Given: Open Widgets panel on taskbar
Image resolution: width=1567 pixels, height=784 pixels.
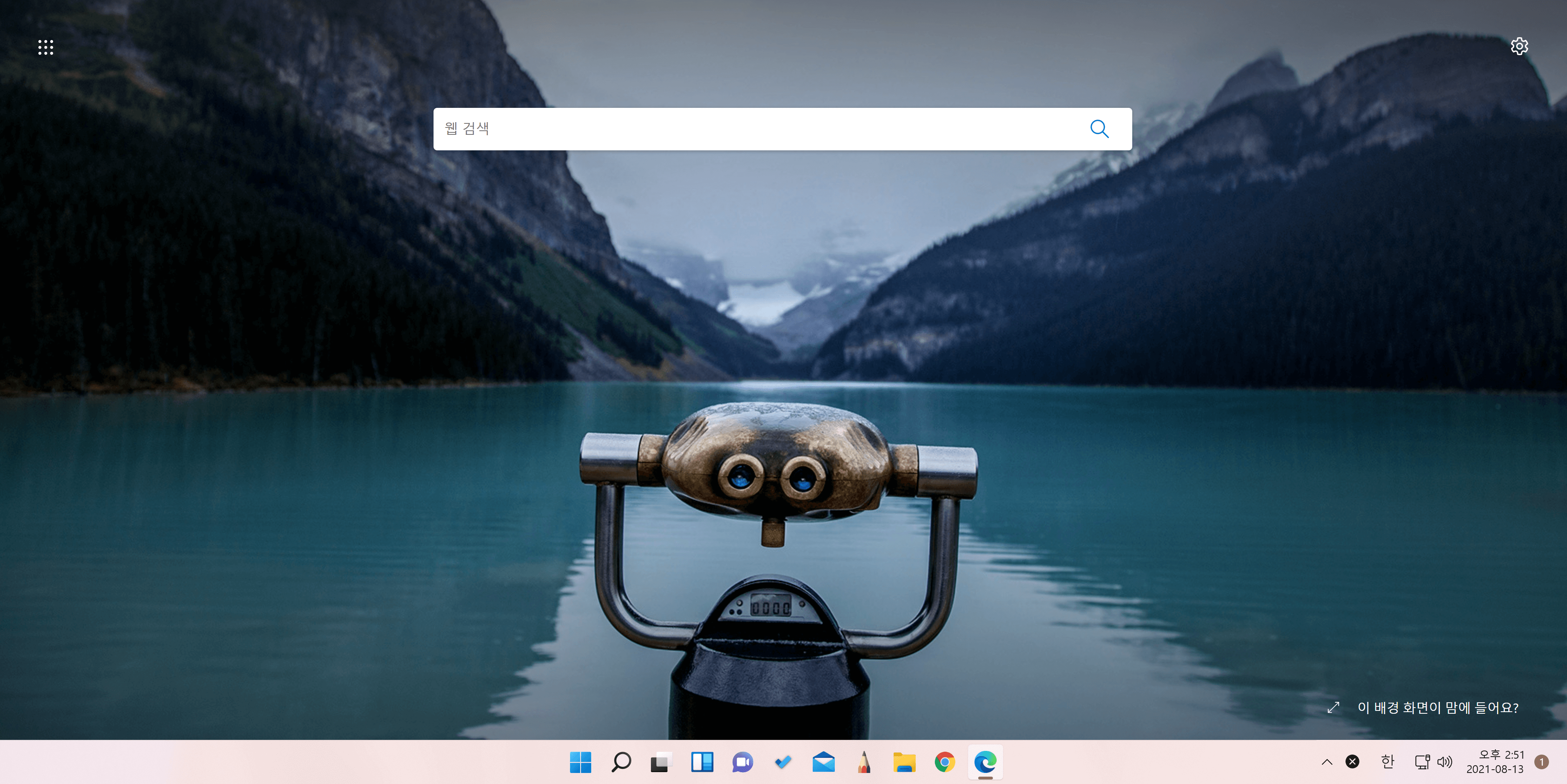Looking at the screenshot, I should pos(702,762).
